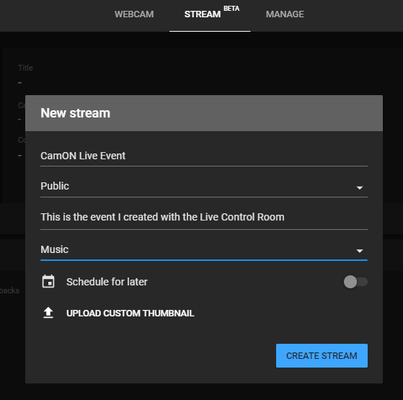
Task: Click the calendar icon beside Schedule for later
Action: (x=48, y=282)
